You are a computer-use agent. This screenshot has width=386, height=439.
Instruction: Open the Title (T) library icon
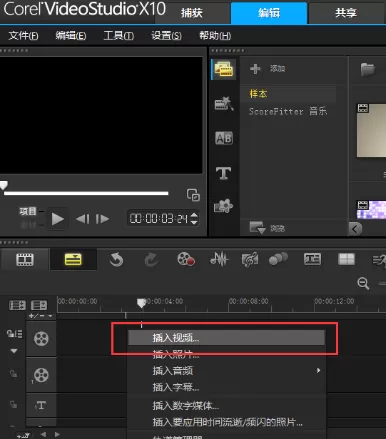point(223,173)
